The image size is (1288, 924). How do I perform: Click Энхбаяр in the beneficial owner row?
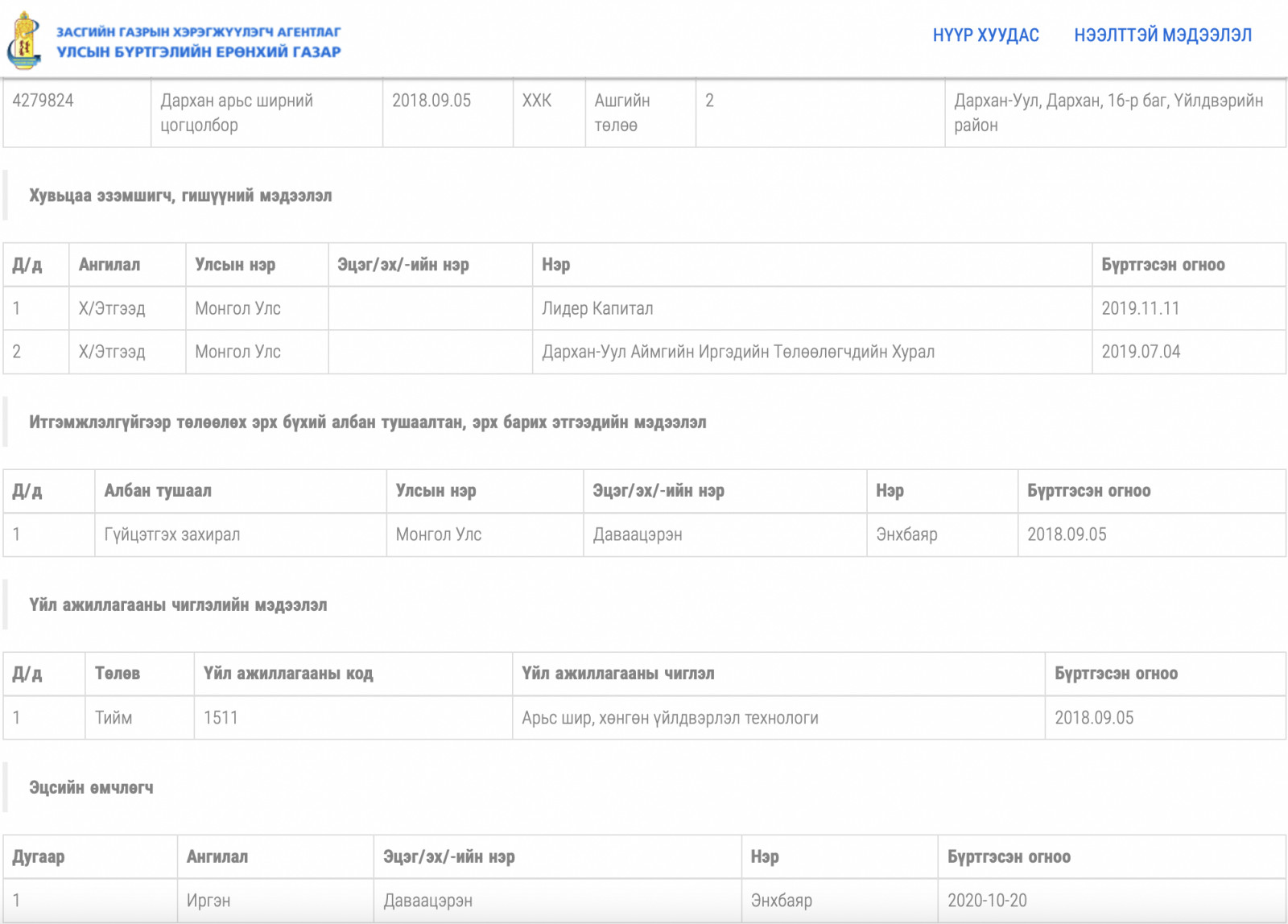click(x=782, y=901)
